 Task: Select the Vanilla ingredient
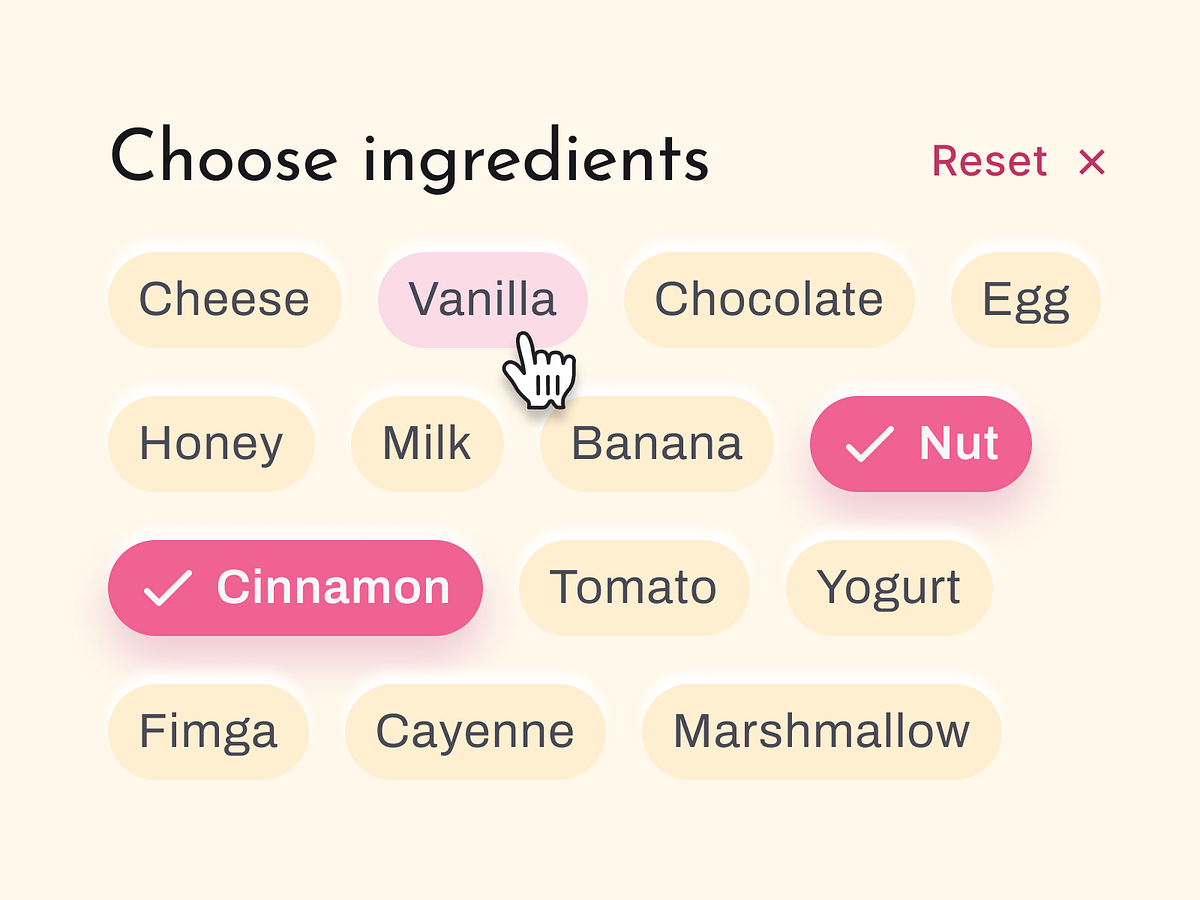click(x=482, y=299)
